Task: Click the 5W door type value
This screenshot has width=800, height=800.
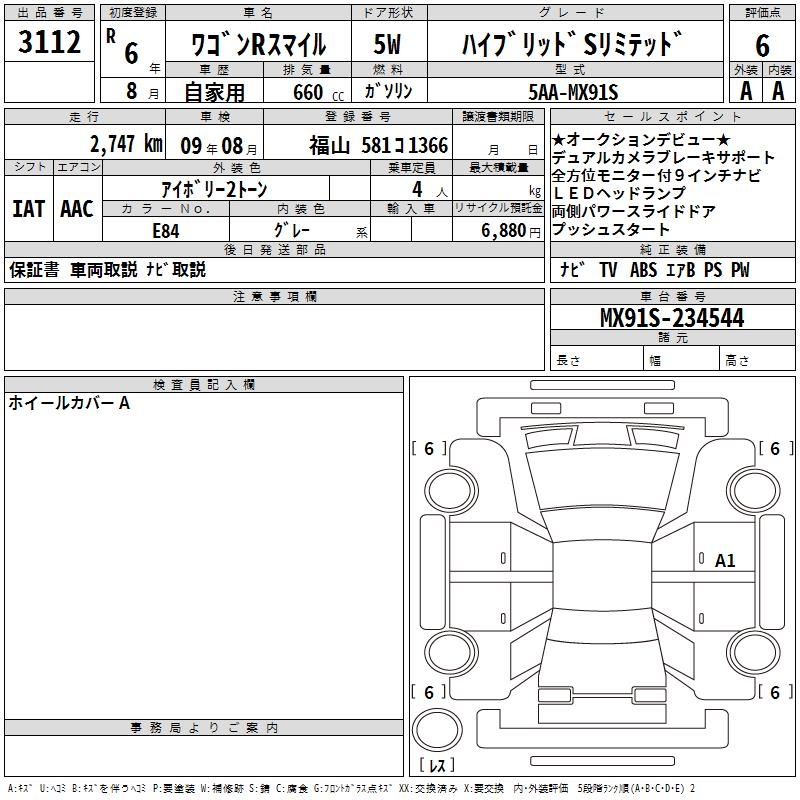Action: tap(387, 45)
